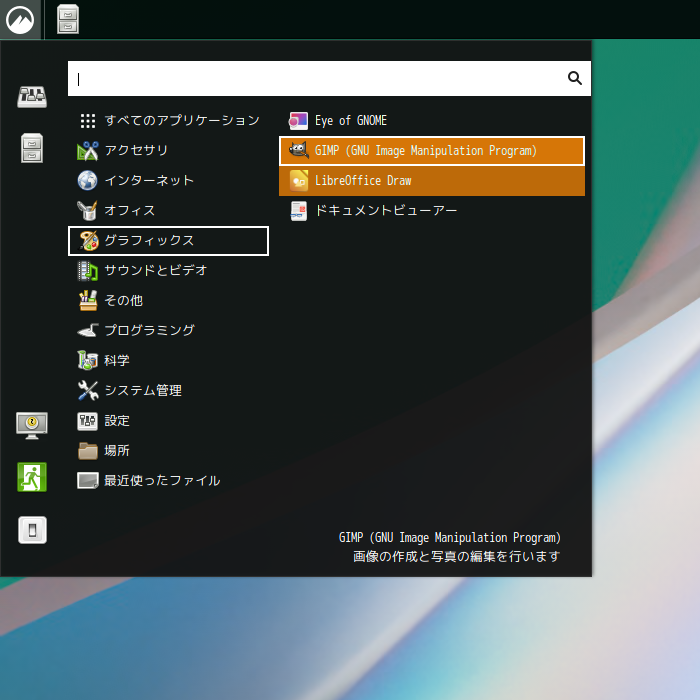Image resolution: width=700 pixels, height=700 pixels.
Task: Launch Eye of GNOME
Action: pyautogui.click(x=432, y=121)
